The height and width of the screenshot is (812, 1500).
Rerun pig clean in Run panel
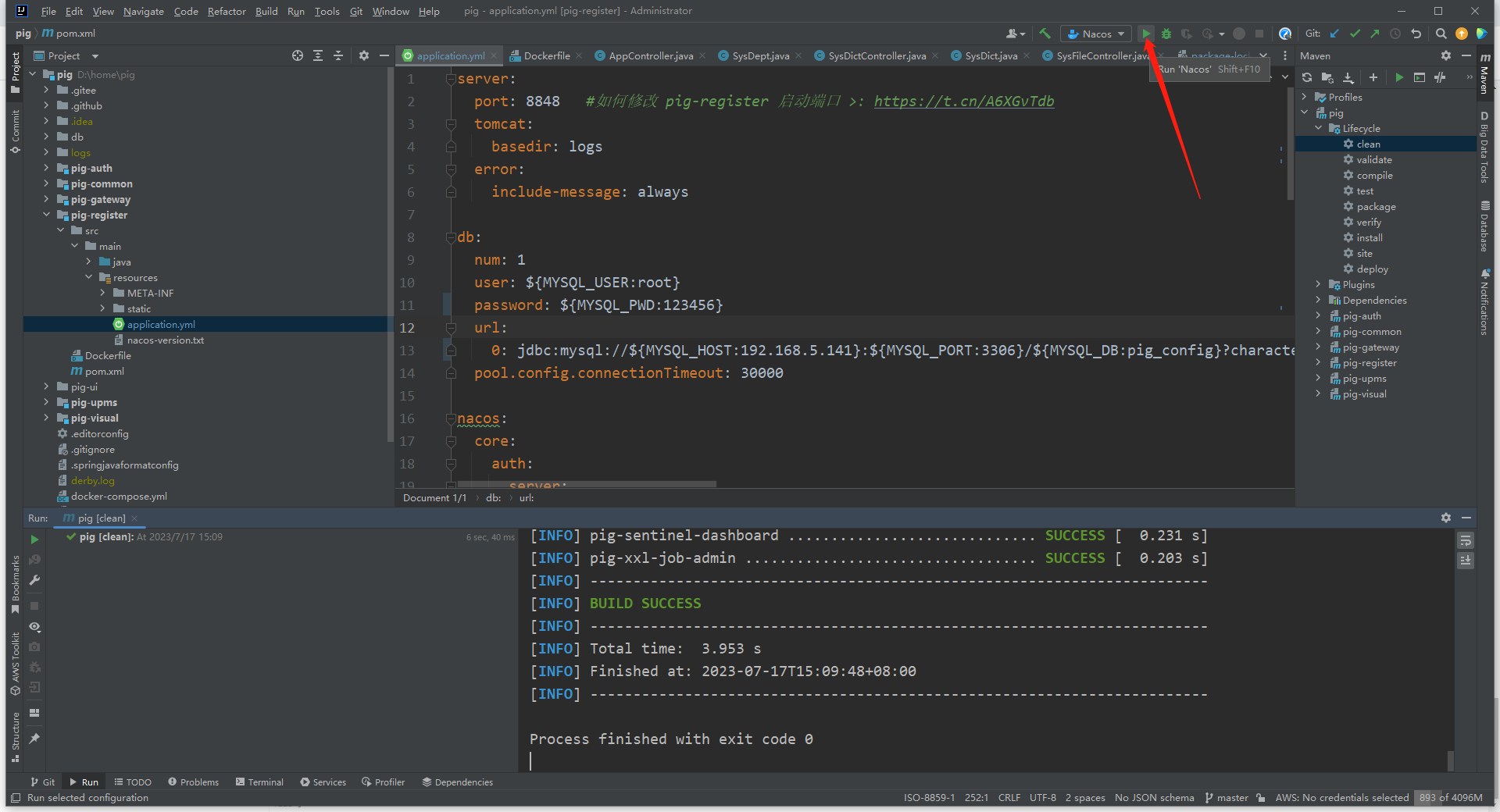[x=34, y=540]
